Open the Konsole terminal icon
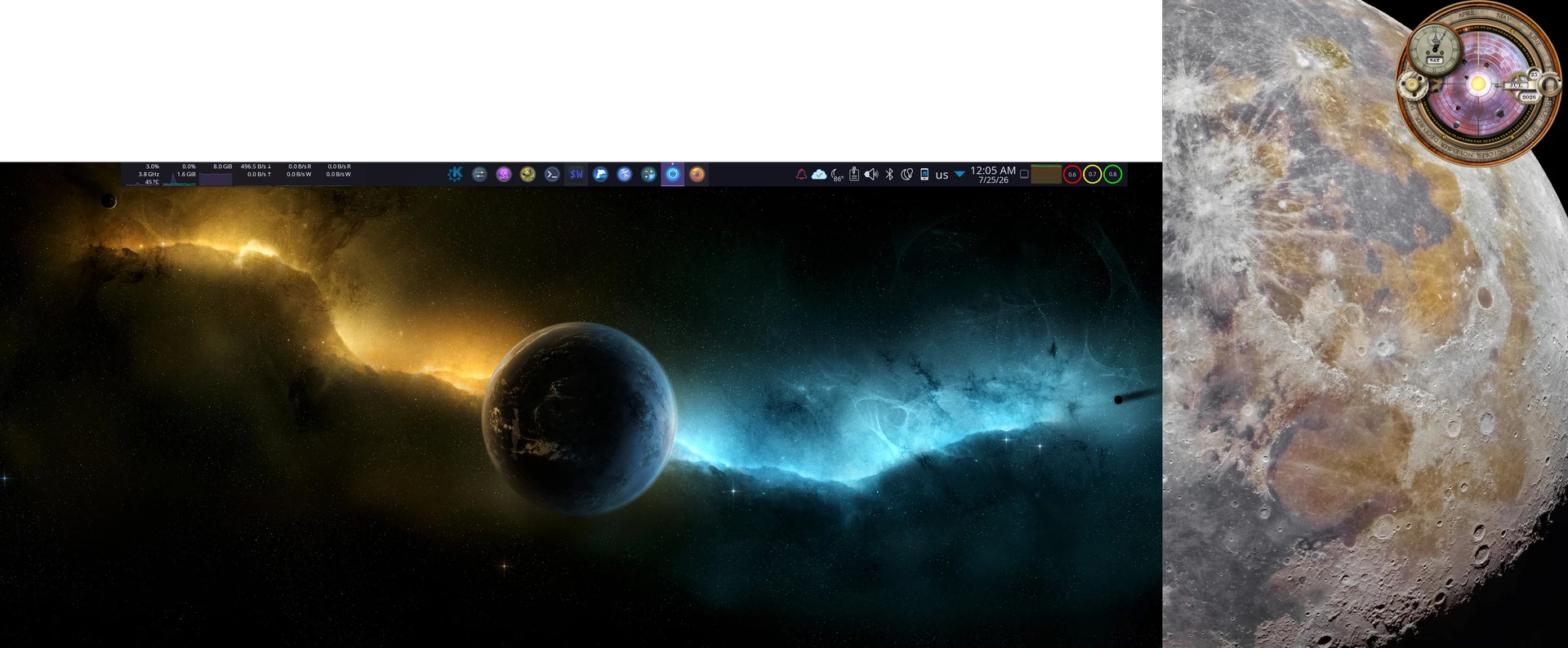The width and height of the screenshot is (1568, 648). coord(552,174)
